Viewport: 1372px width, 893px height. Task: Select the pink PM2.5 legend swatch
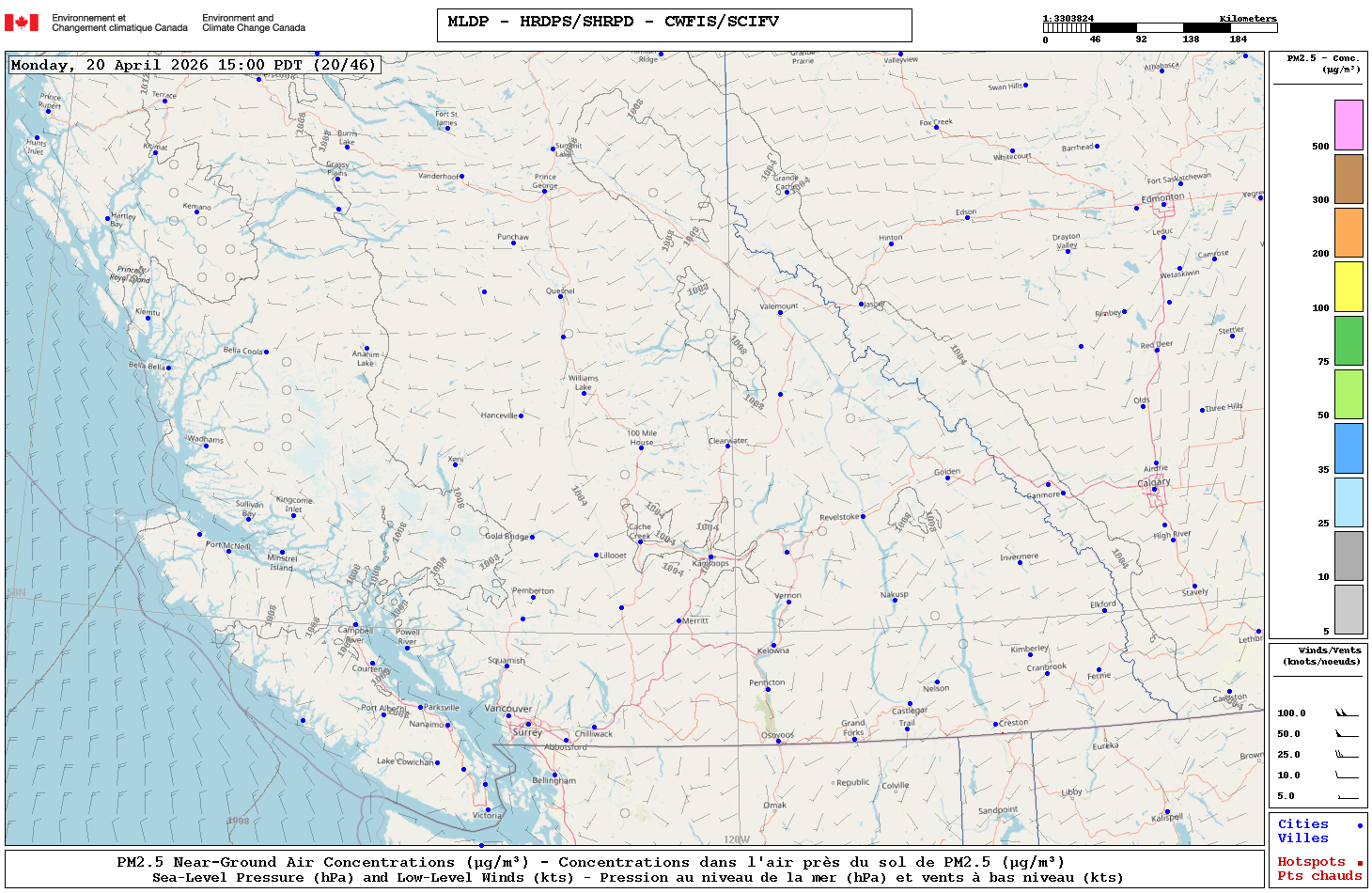point(1349,125)
